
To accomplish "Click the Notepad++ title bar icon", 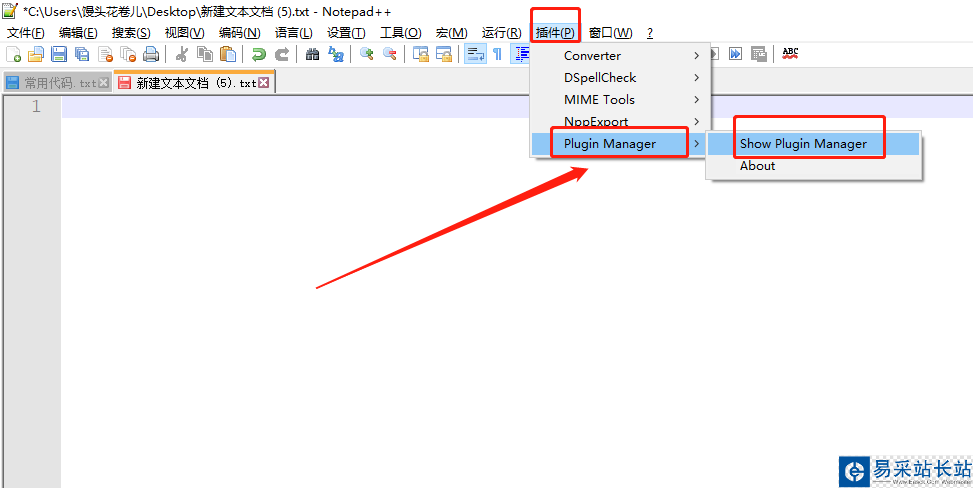I will 10,11.
